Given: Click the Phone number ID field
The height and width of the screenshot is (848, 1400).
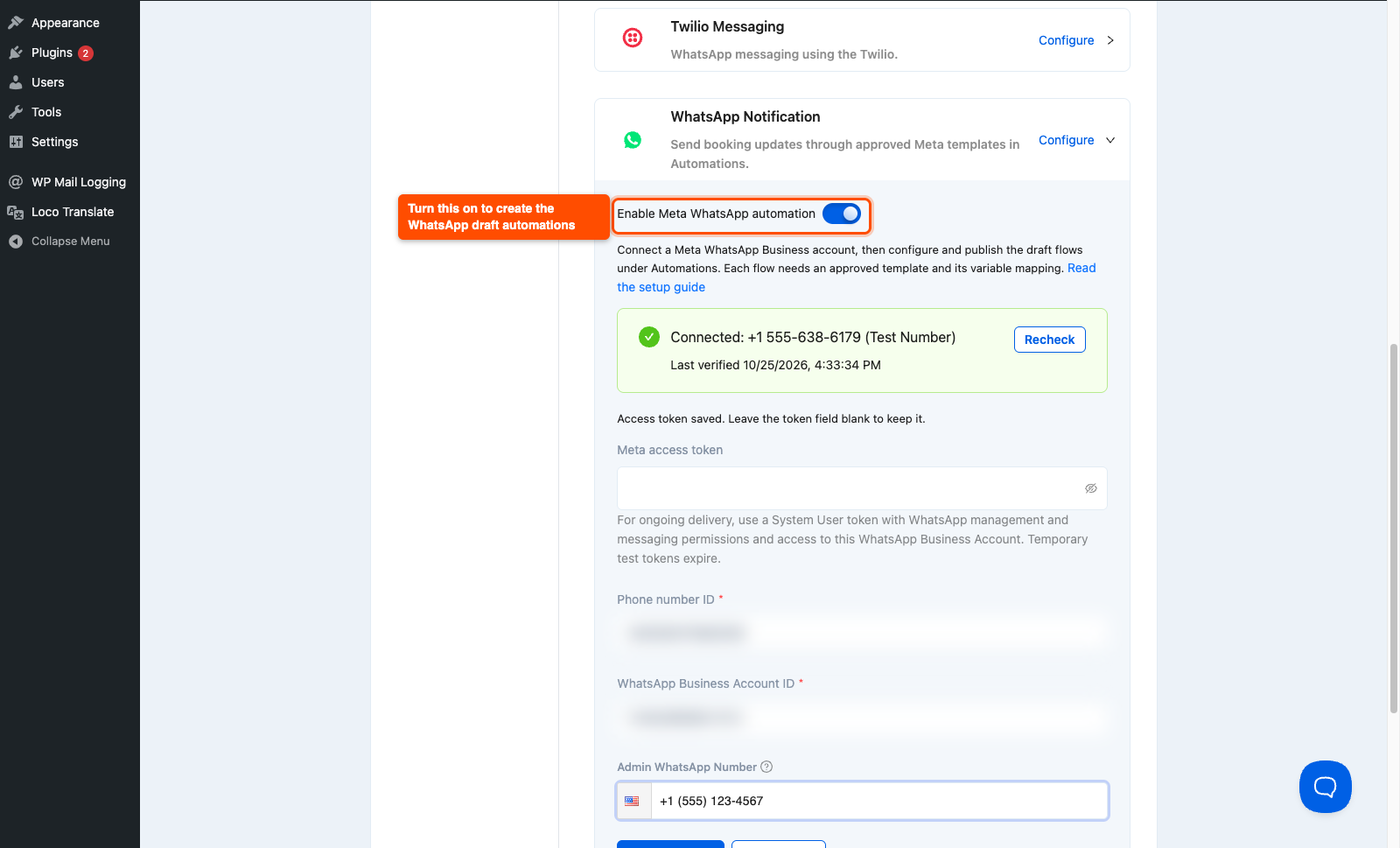Looking at the screenshot, I should click(x=862, y=633).
